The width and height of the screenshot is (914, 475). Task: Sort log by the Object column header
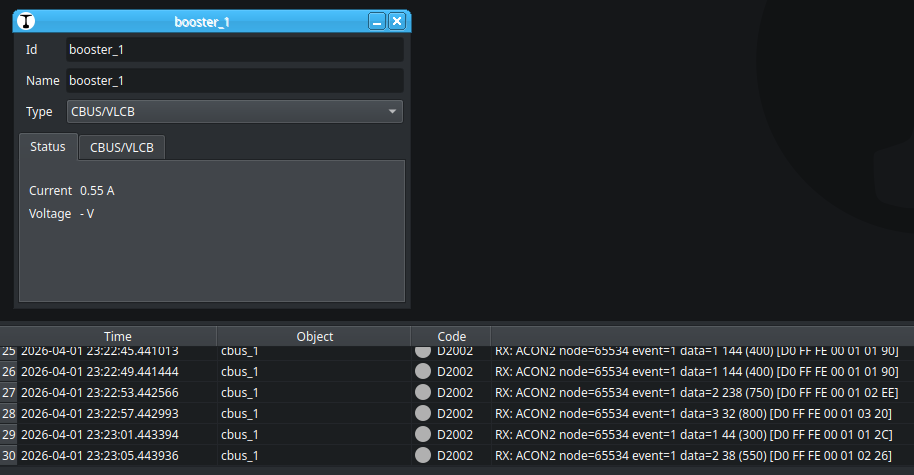click(314, 337)
